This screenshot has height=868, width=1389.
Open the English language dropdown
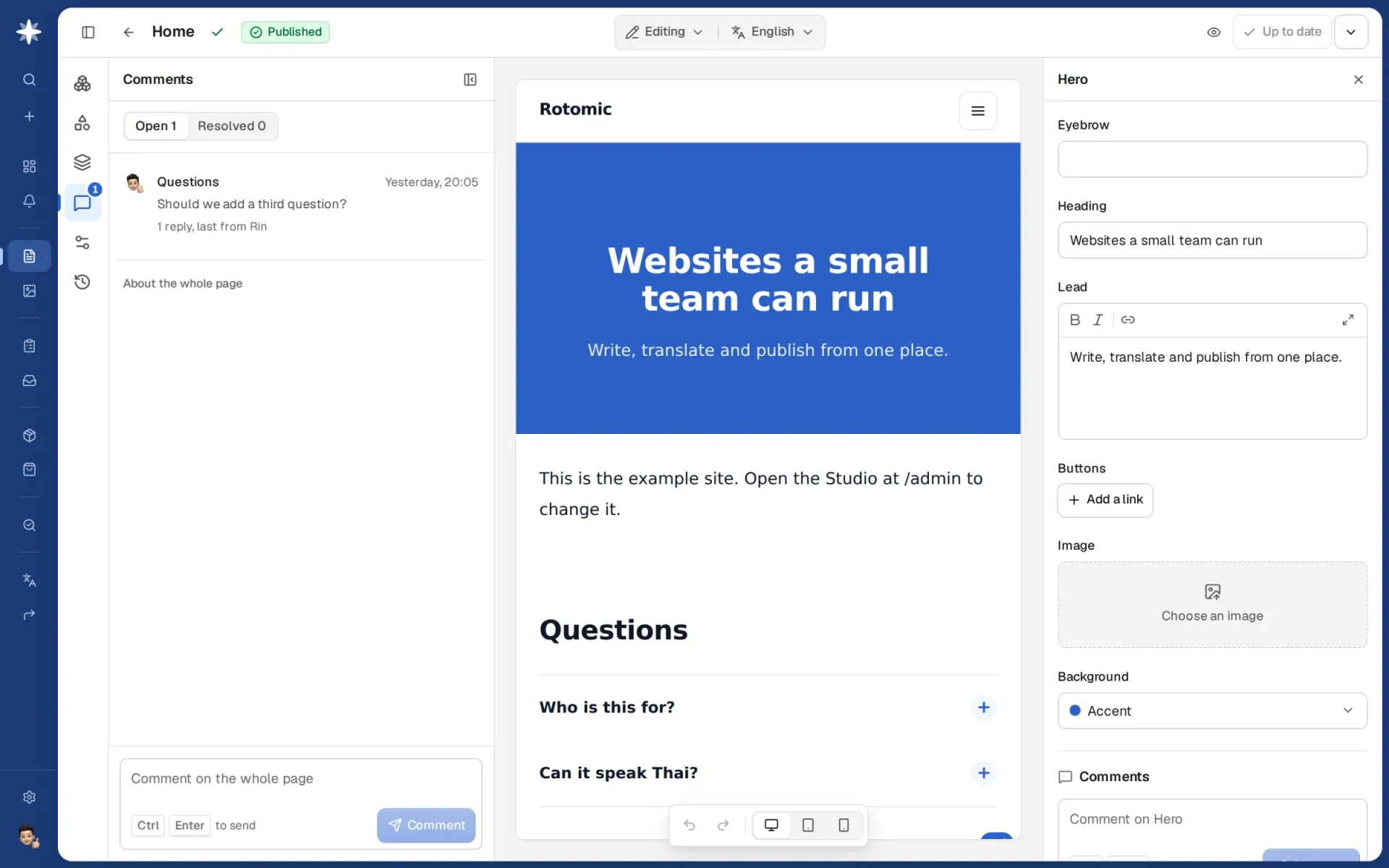point(773,32)
